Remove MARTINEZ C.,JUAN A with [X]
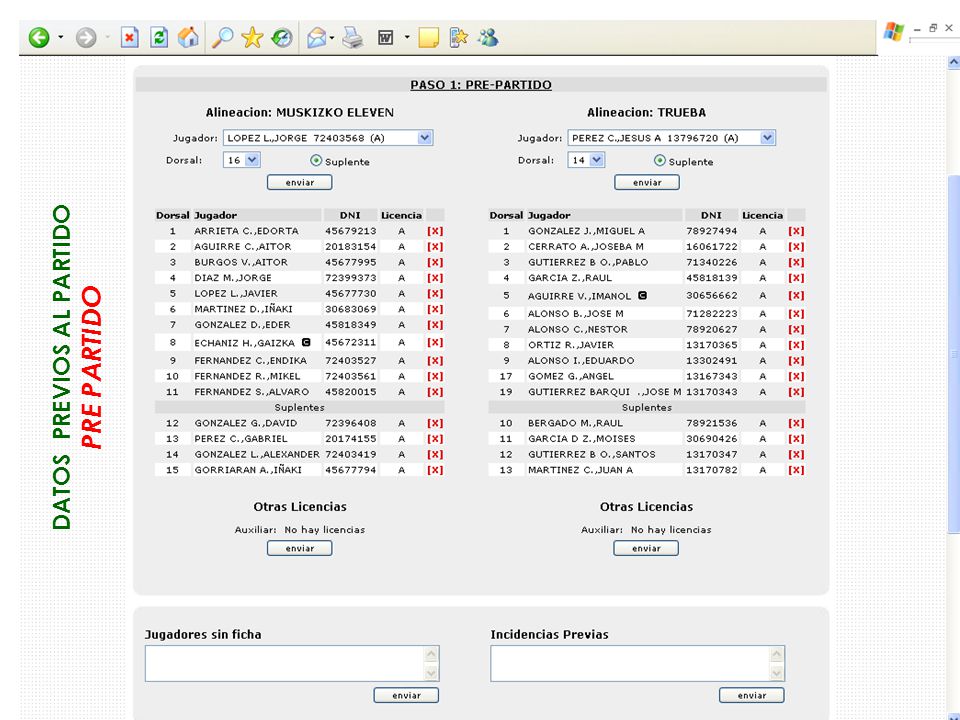The height and width of the screenshot is (720, 960). pyautogui.click(x=796, y=470)
